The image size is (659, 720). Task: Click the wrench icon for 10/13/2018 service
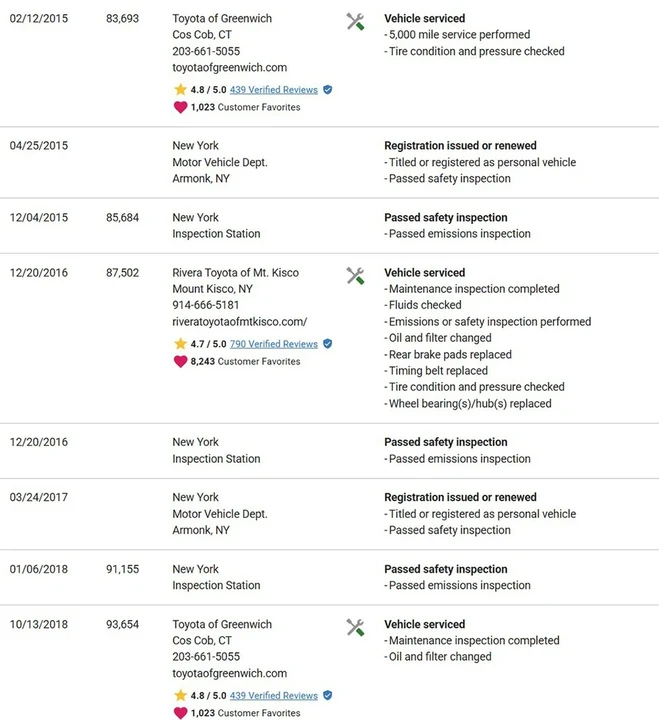pyautogui.click(x=355, y=627)
